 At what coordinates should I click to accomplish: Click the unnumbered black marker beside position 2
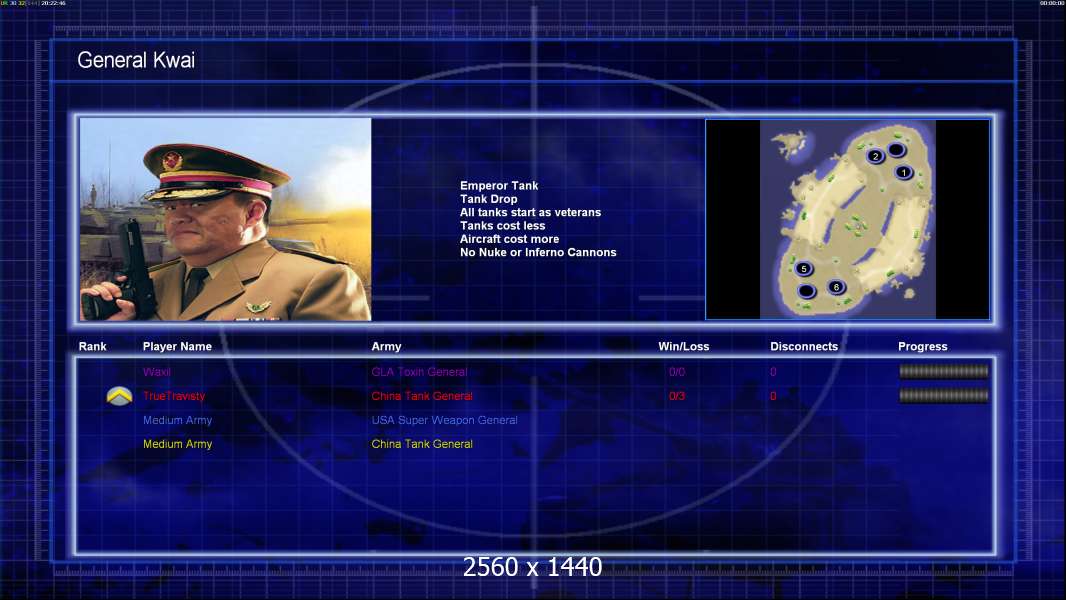[897, 149]
